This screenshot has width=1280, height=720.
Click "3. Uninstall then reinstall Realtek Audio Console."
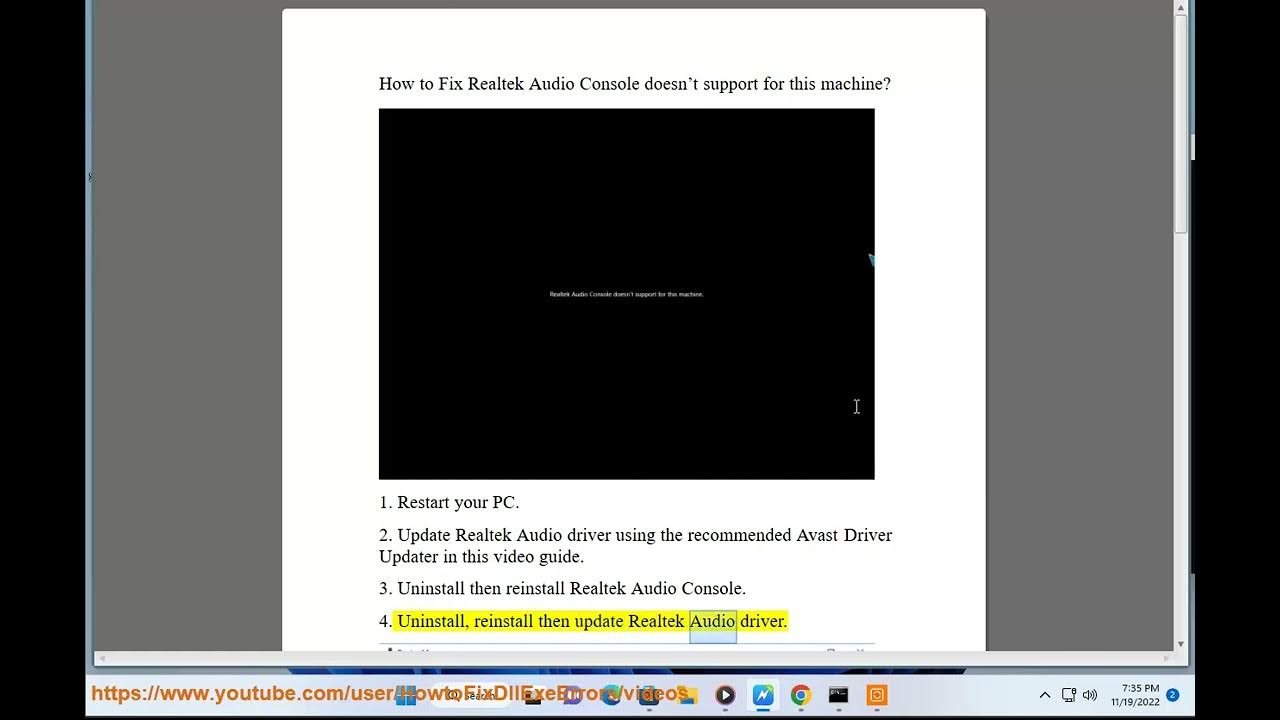[x=562, y=588]
